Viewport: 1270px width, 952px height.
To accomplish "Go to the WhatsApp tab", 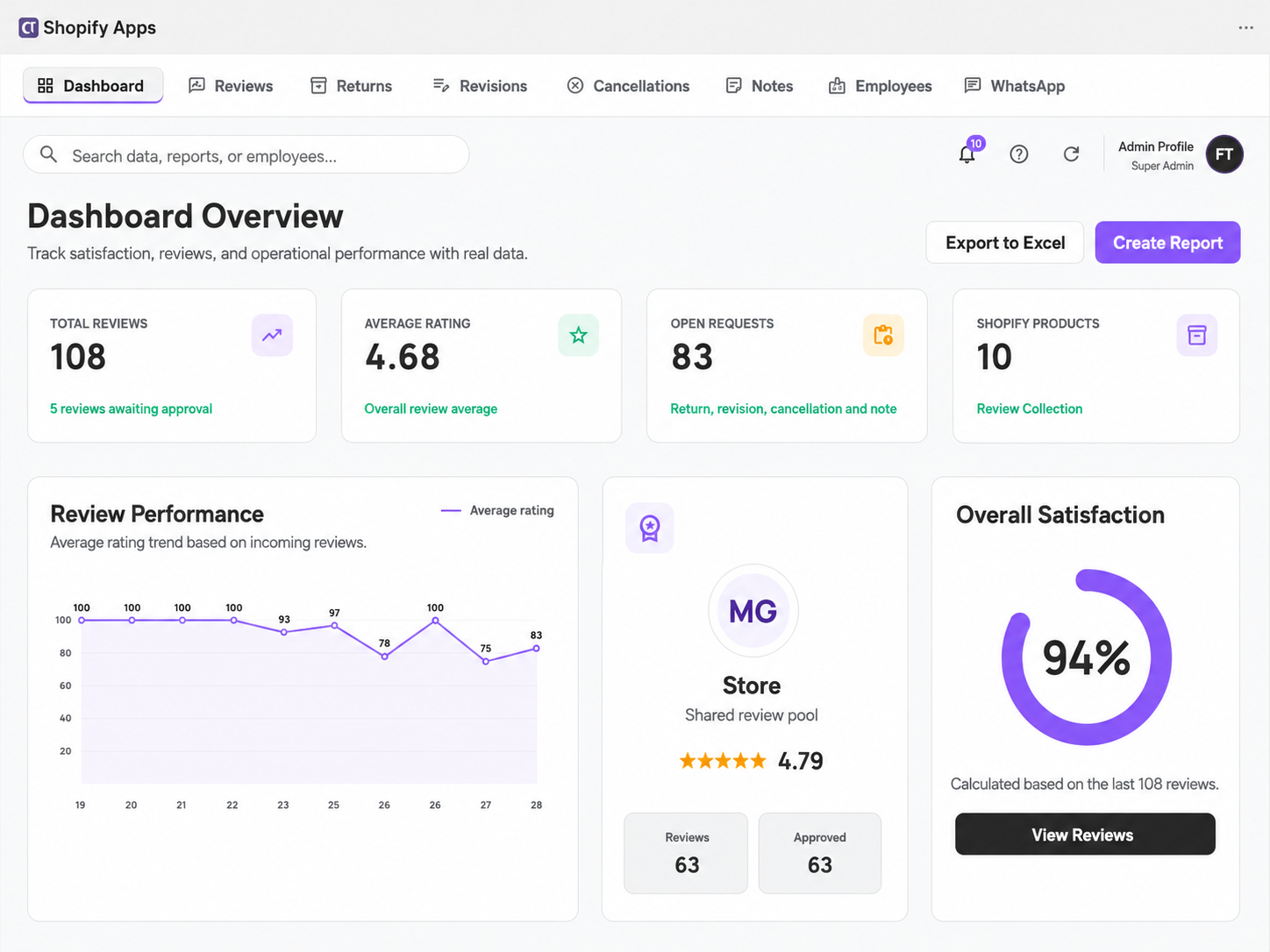I will point(1015,86).
